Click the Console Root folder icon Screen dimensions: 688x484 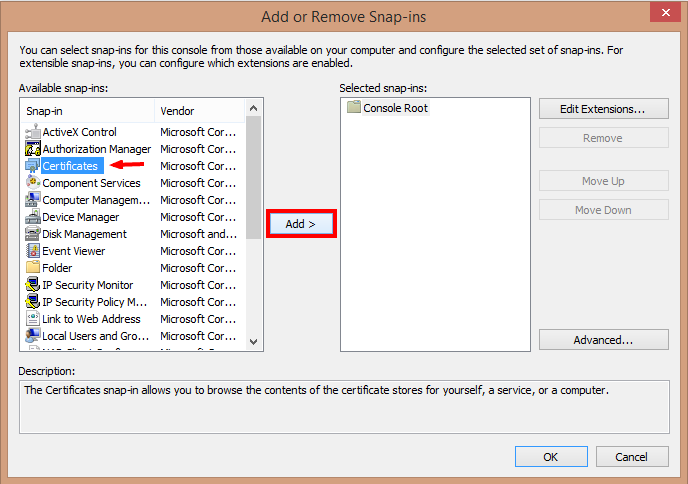click(353, 108)
